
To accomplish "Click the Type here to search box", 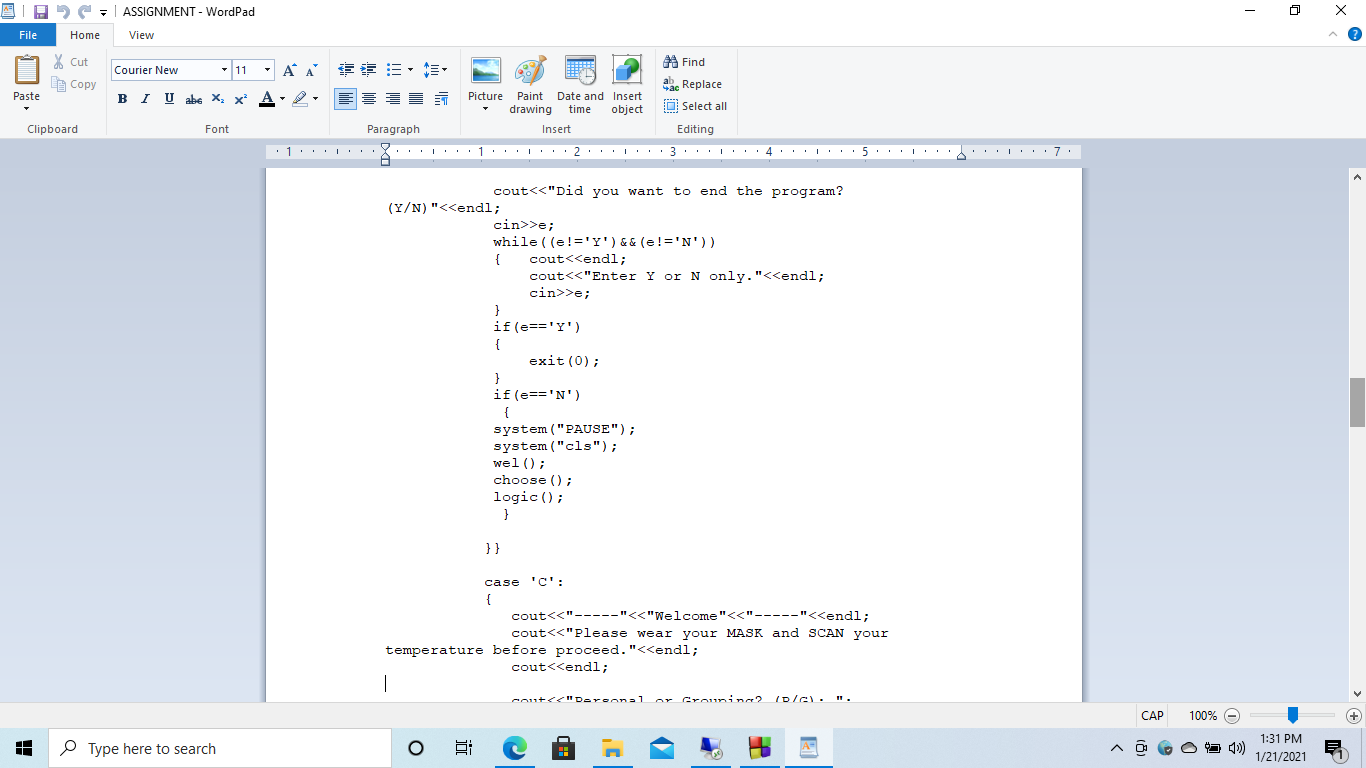I will coord(220,748).
